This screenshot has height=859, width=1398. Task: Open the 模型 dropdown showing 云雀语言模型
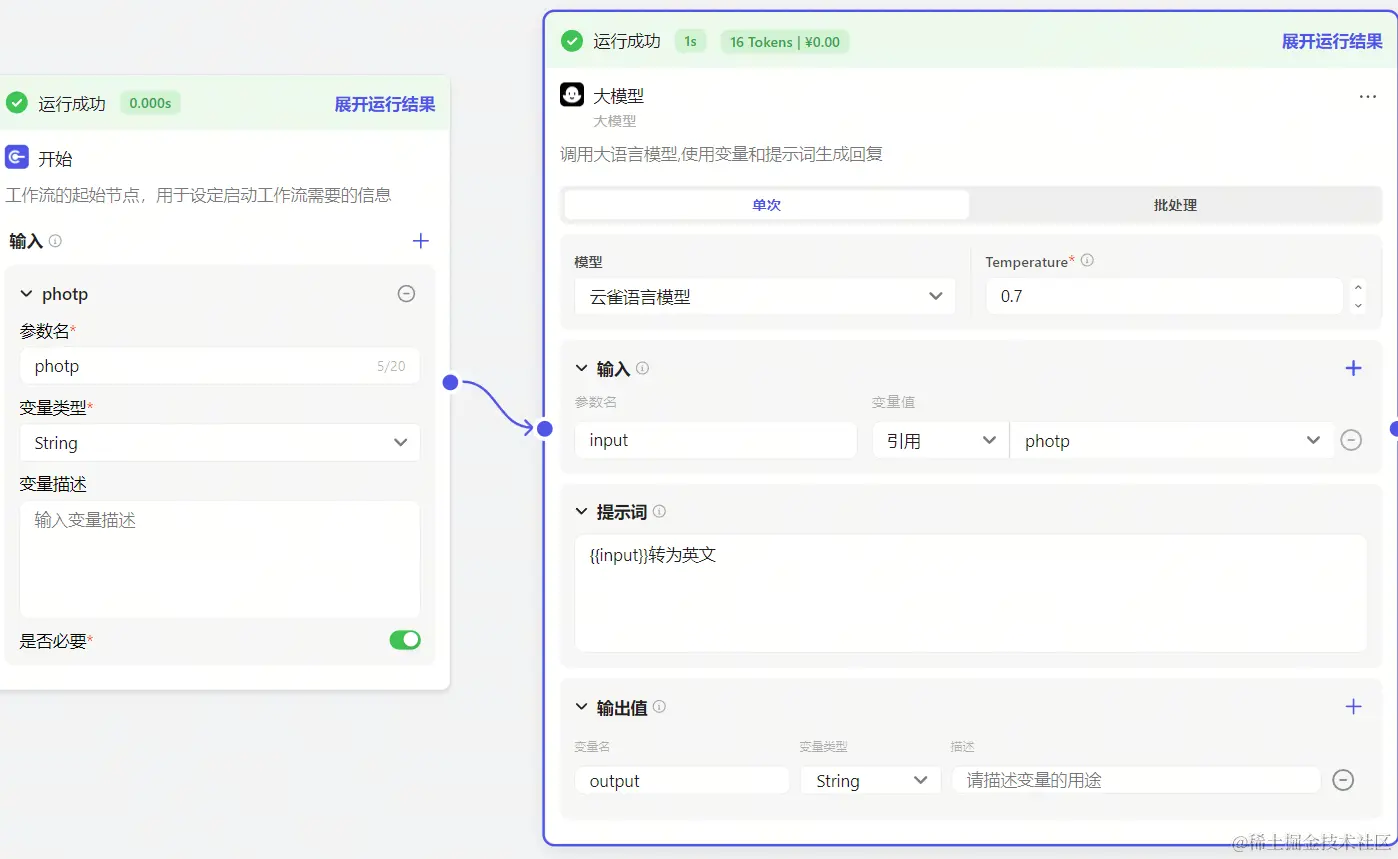click(x=765, y=297)
